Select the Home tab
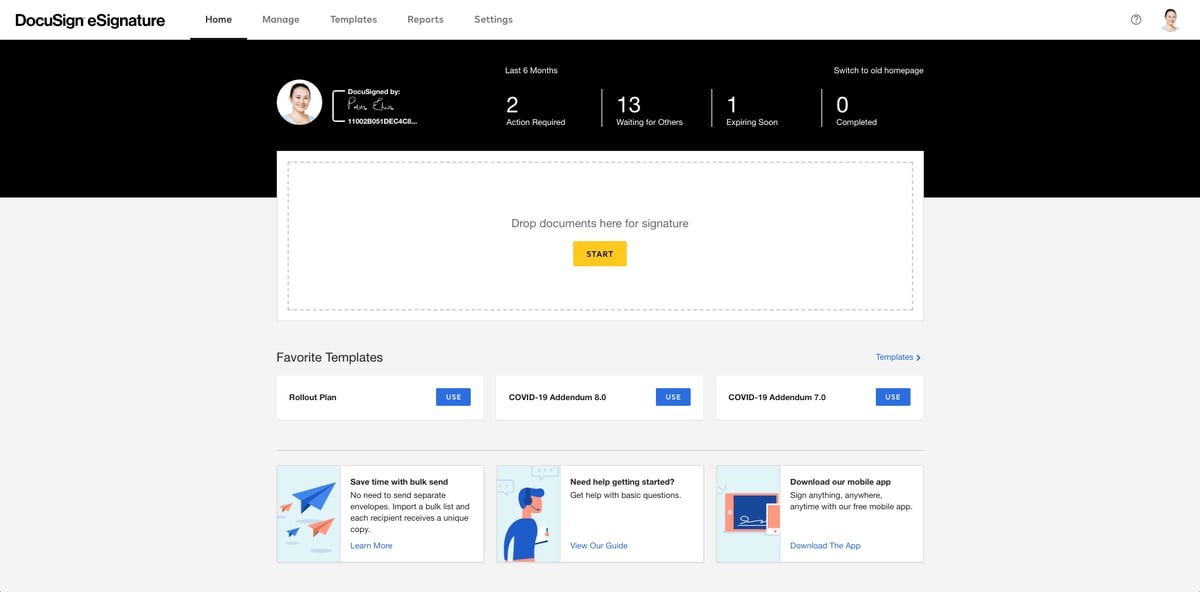Viewport: 1200px width, 592px height. pyautogui.click(x=218, y=19)
